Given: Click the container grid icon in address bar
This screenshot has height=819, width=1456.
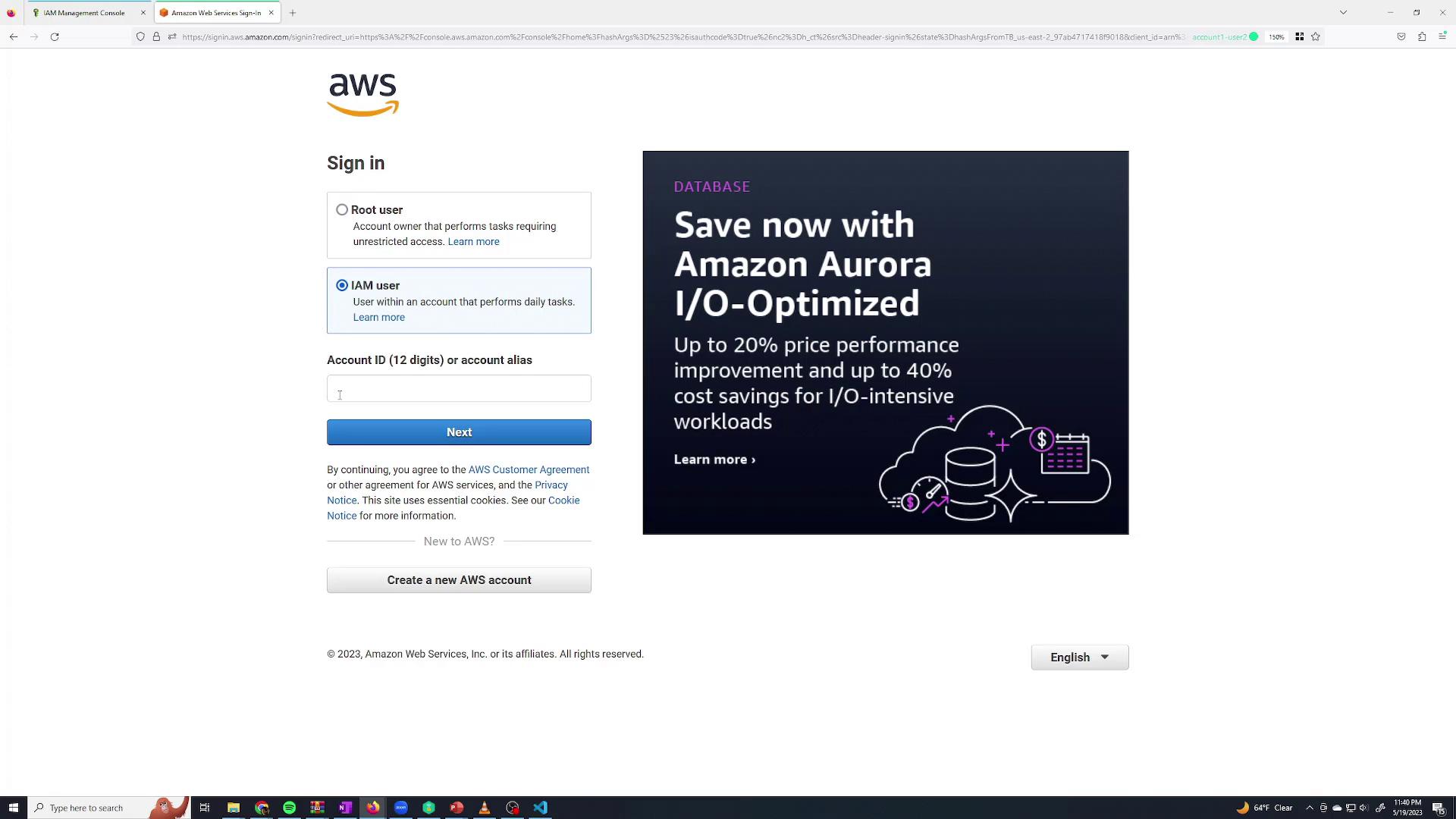Looking at the screenshot, I should click(x=1299, y=36).
